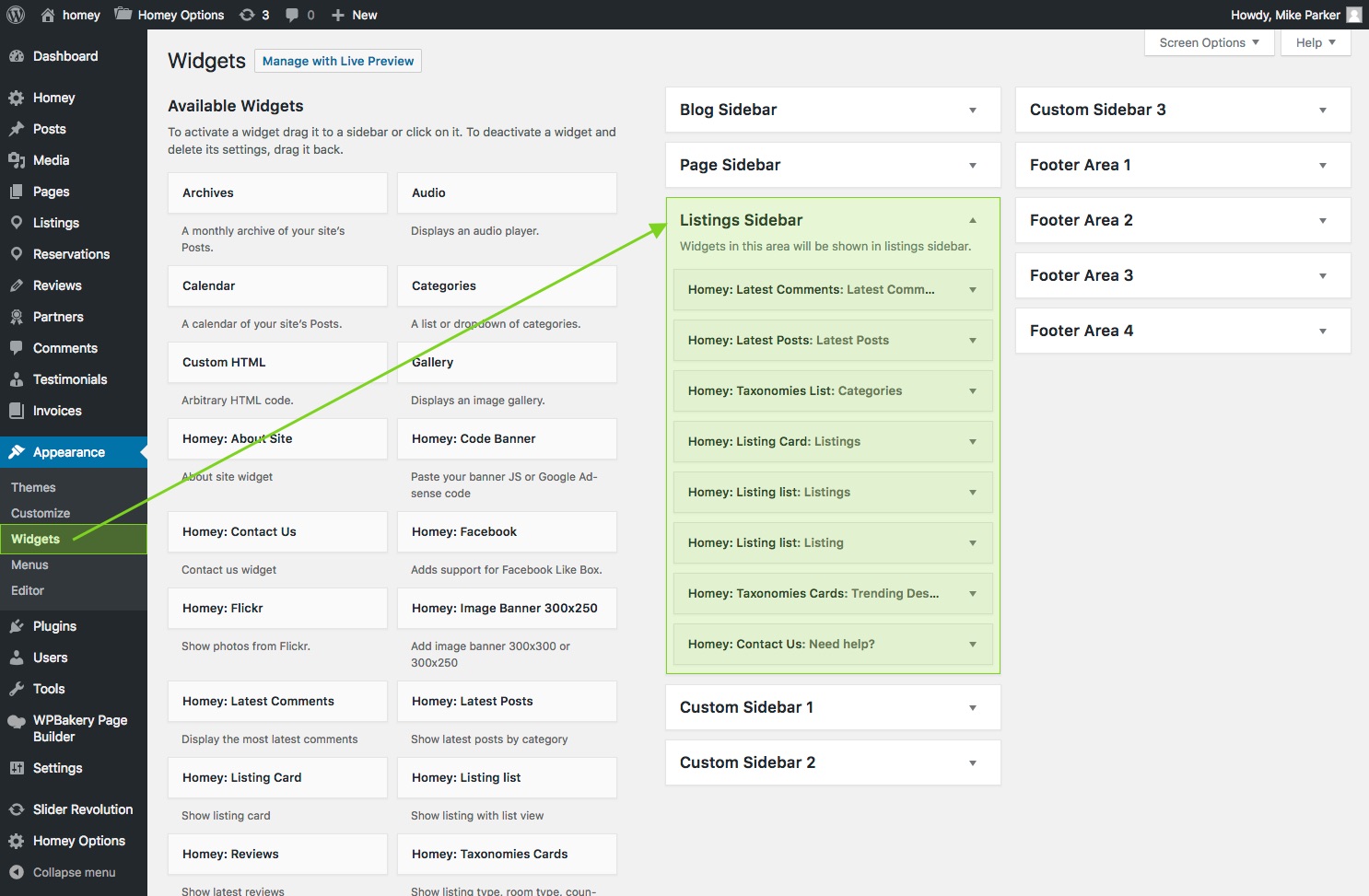Screen dimensions: 1369x896
Task: Open the Menus submenu item
Action: 29,564
